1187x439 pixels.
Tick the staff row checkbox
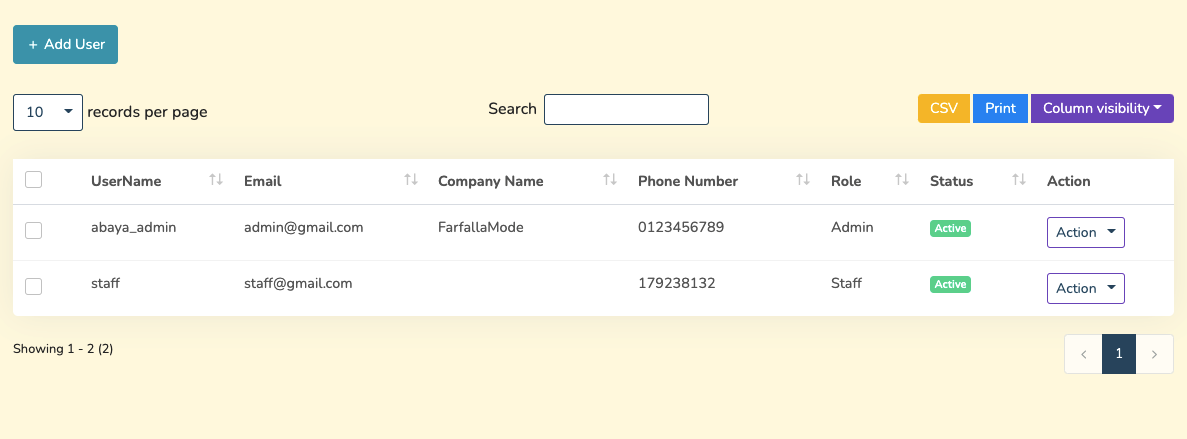(34, 286)
